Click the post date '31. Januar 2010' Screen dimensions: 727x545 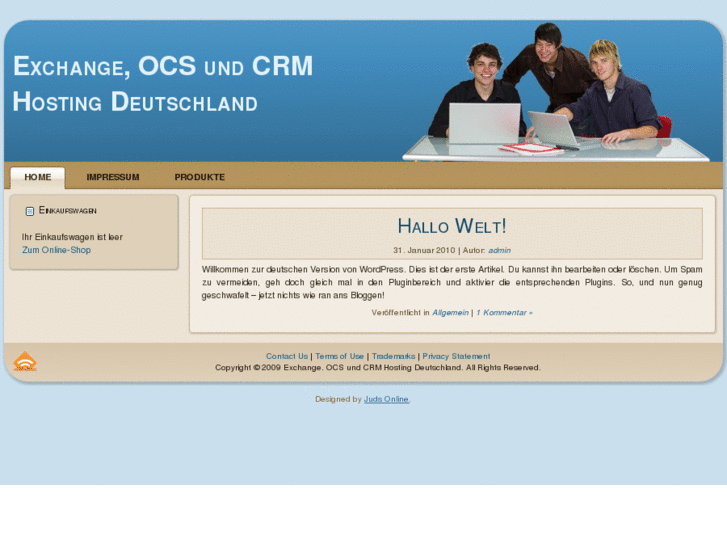click(x=424, y=250)
